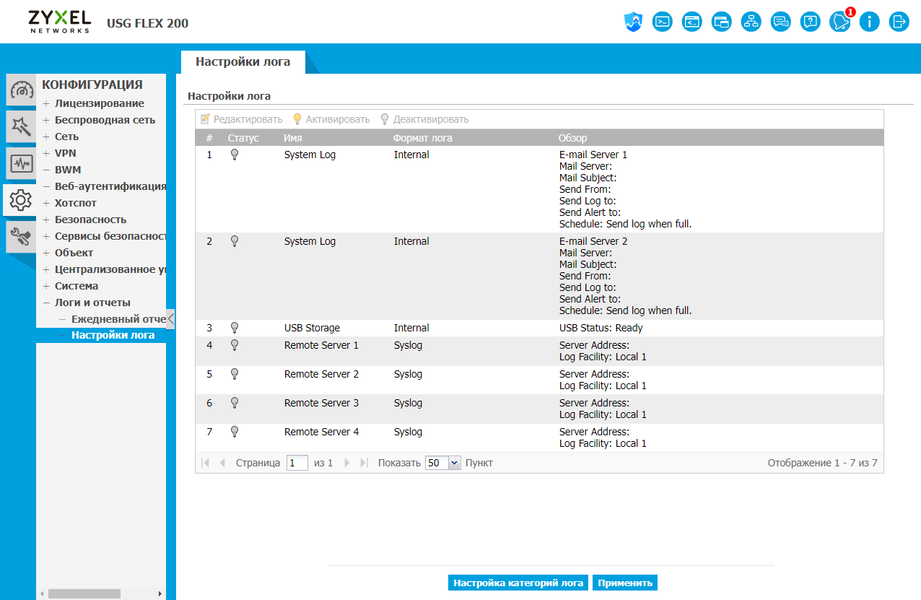Image resolution: width=921 pixels, height=600 pixels.
Task: Click the sidebar horizontal scrollbar thumb
Action: (x=84, y=594)
